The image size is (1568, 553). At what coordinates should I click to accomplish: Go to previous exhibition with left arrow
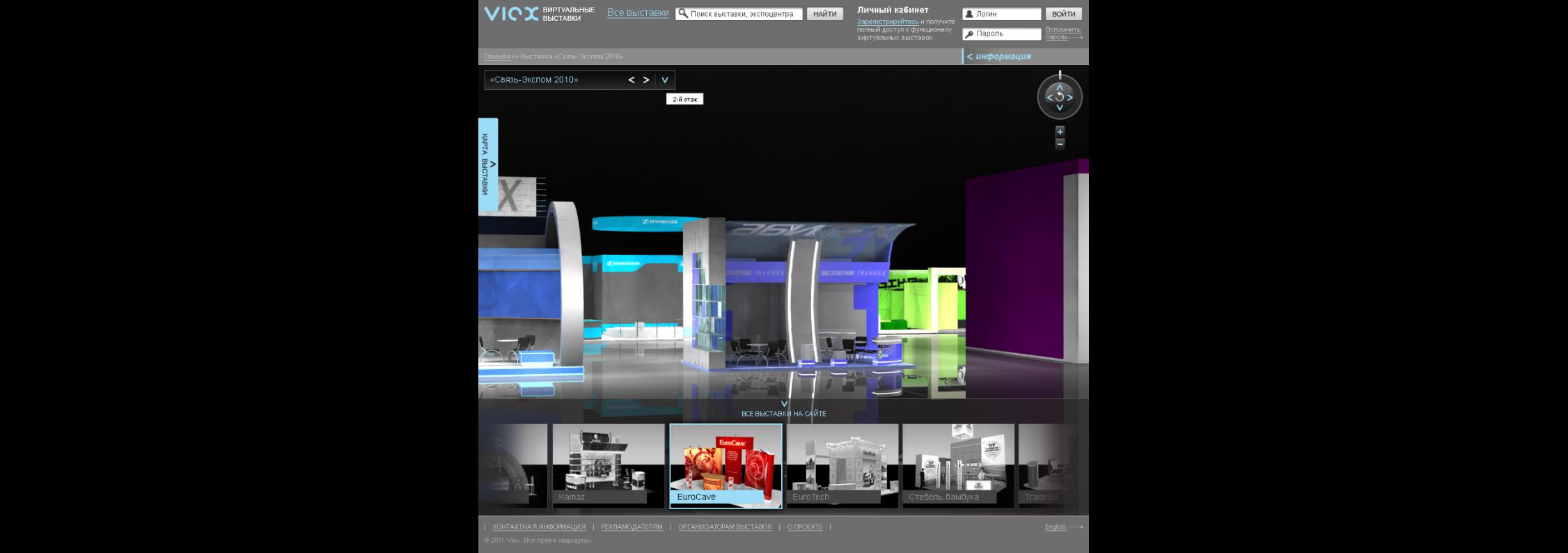(632, 80)
